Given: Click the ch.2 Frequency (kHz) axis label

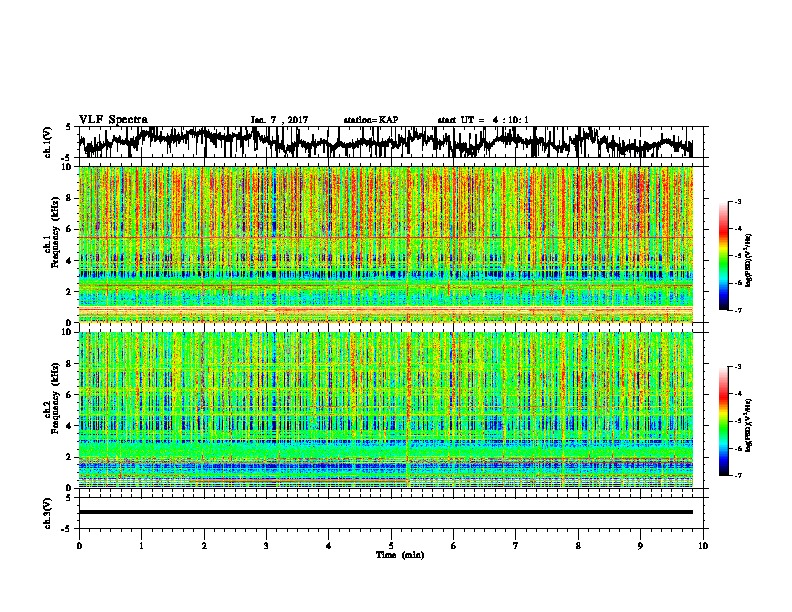Looking at the screenshot, I should (x=54, y=398).
